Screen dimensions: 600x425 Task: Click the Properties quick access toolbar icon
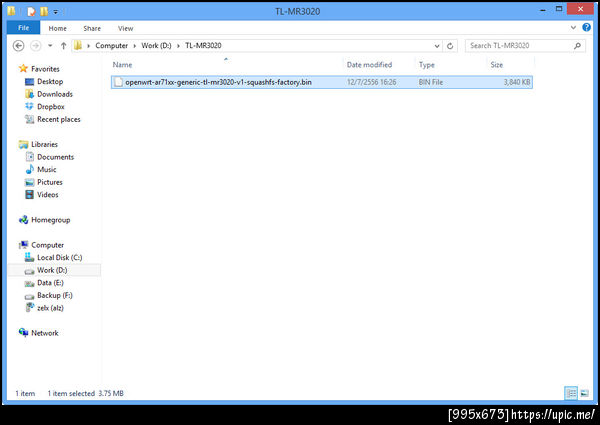click(31, 11)
